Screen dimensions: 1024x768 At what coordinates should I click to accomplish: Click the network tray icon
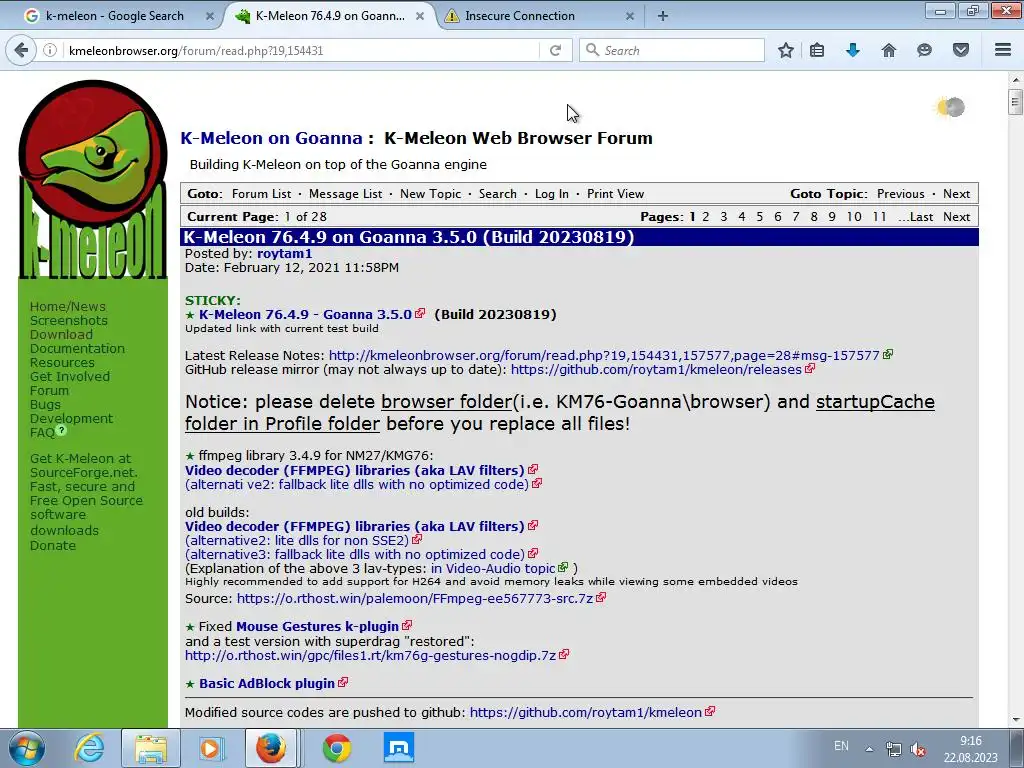click(x=893, y=749)
